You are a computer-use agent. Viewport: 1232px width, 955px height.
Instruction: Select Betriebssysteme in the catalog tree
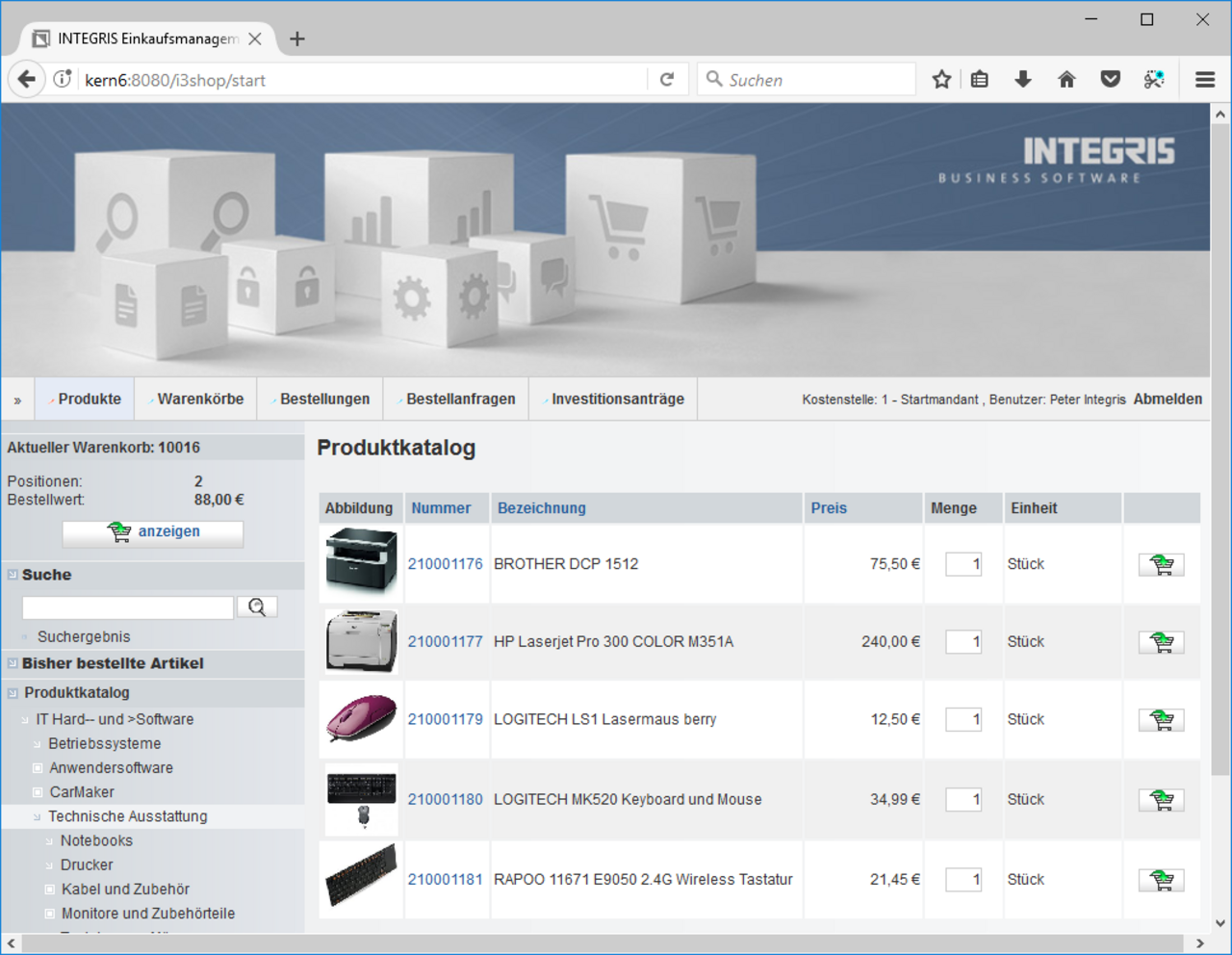105,743
